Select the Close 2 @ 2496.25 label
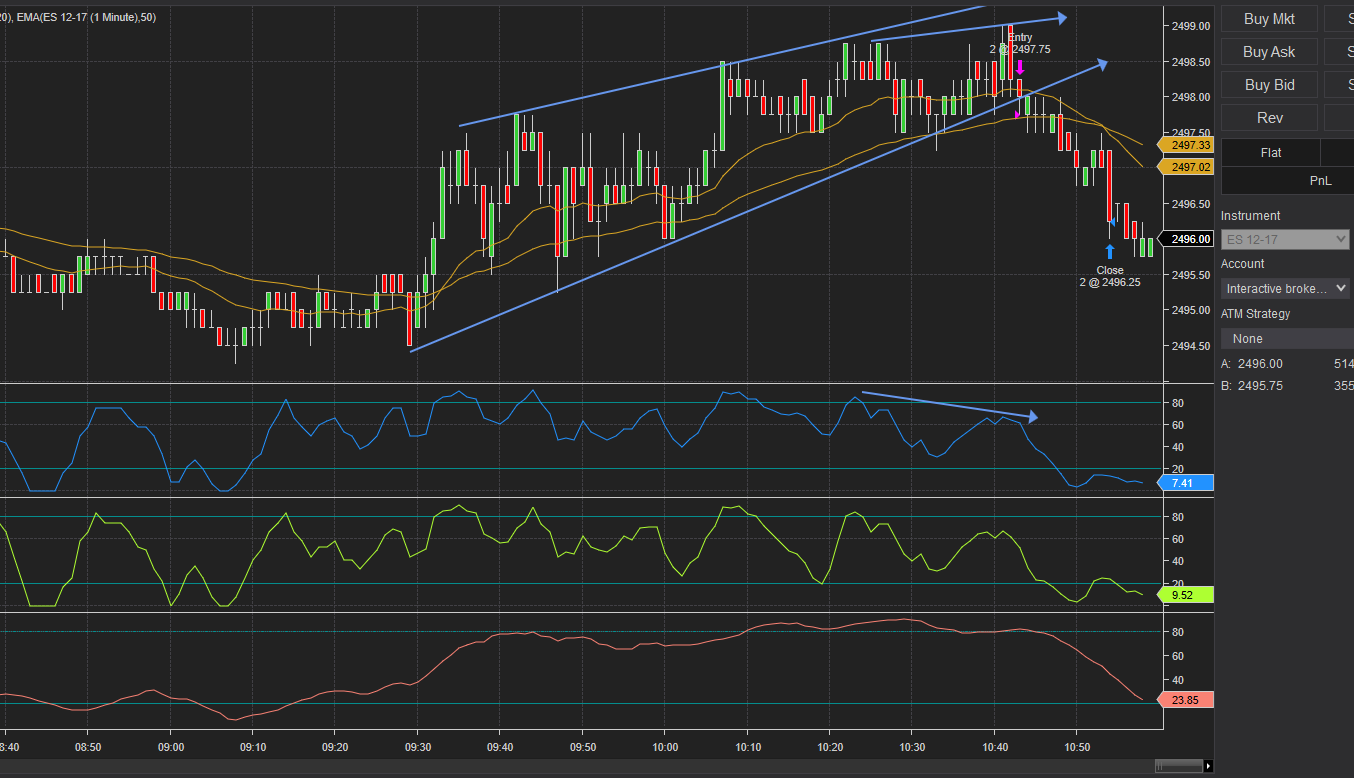The height and width of the screenshot is (778, 1354). click(x=1109, y=276)
